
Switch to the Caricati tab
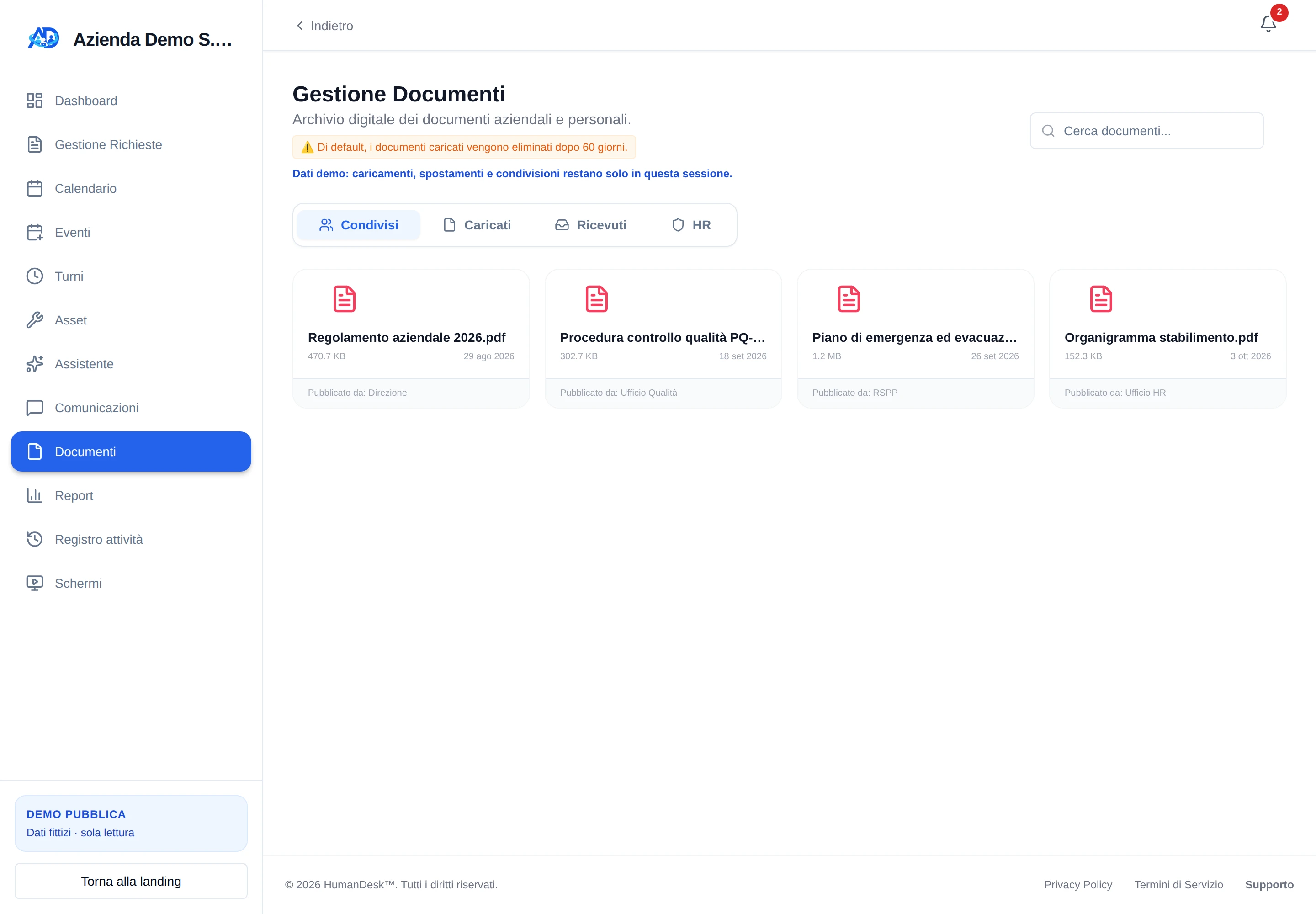tap(477, 225)
